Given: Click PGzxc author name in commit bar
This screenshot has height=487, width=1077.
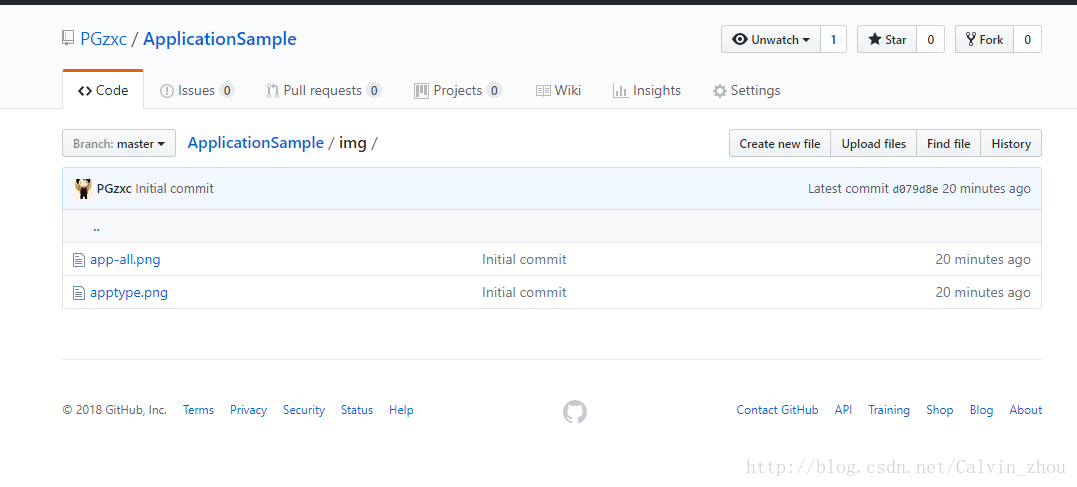Looking at the screenshot, I should coord(114,188).
